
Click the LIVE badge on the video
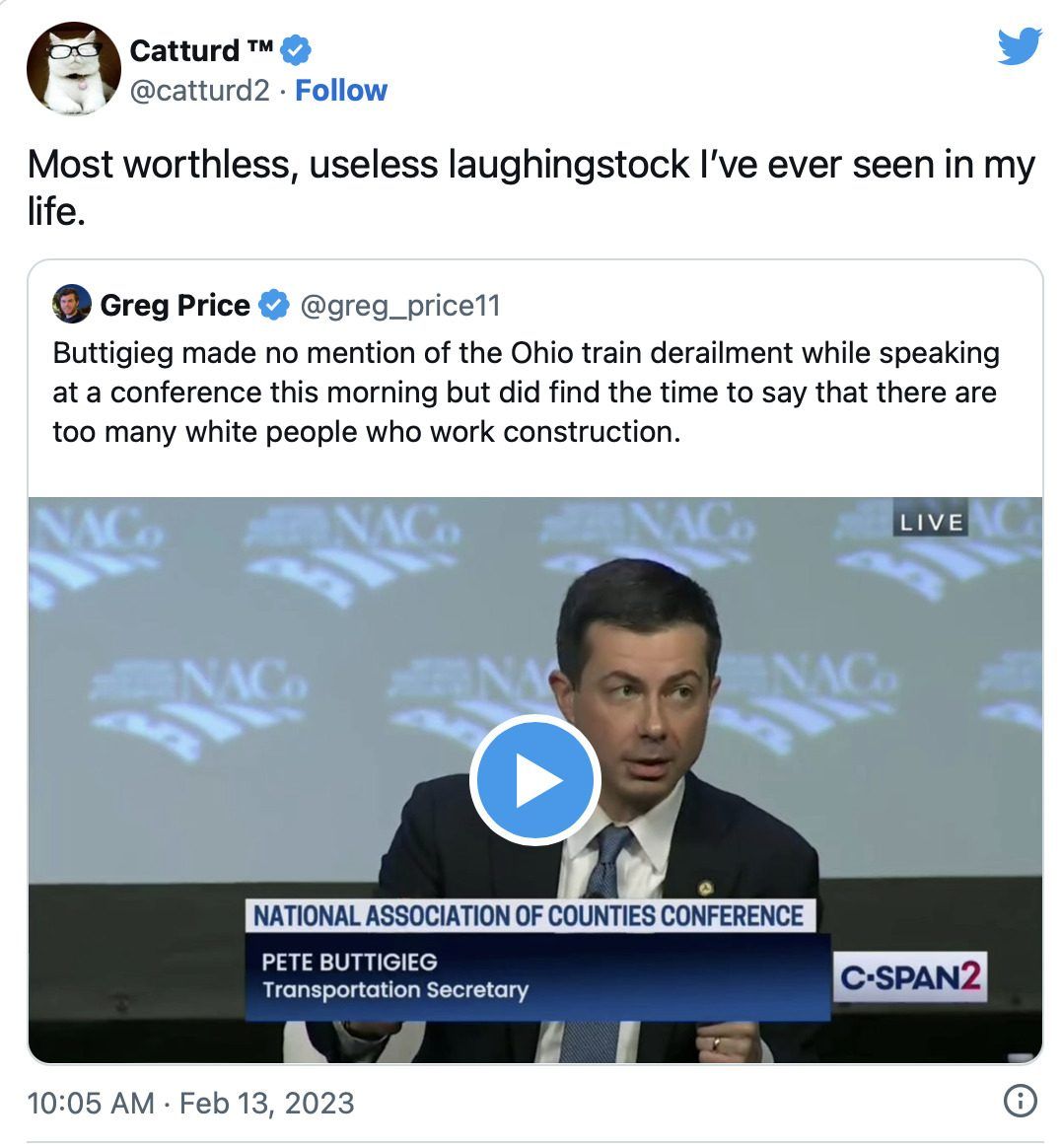pos(930,522)
